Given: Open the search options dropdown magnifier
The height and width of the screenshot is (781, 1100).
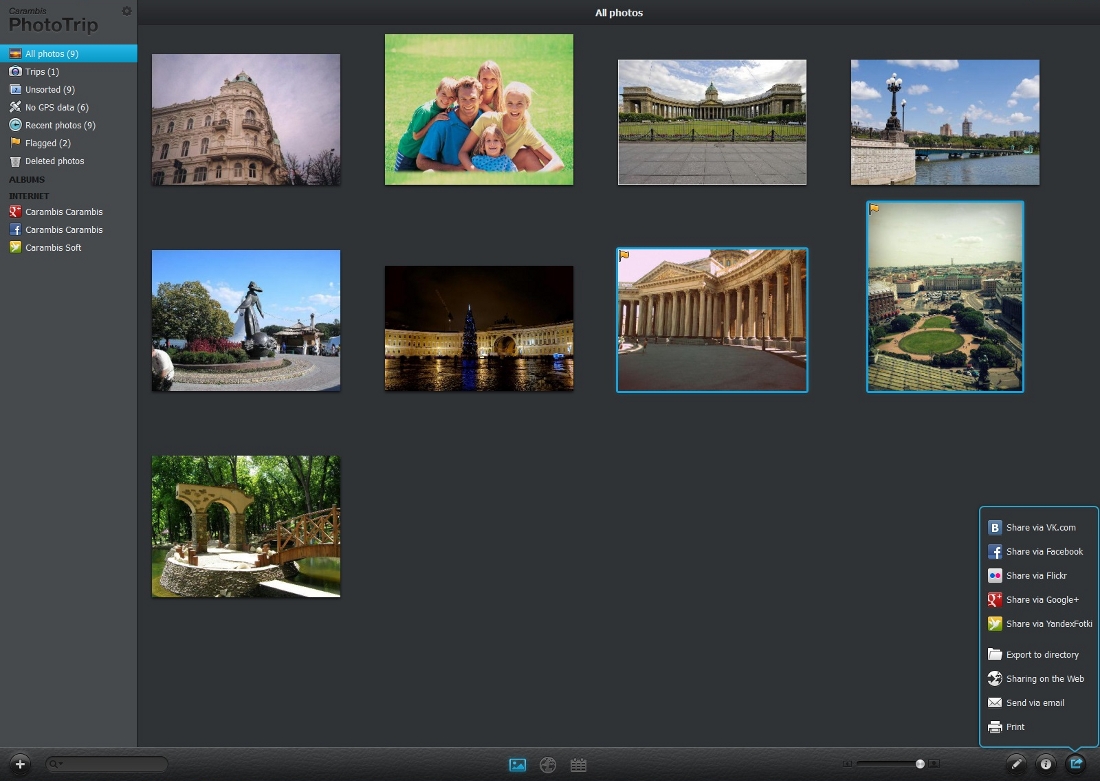Looking at the screenshot, I should pos(55,764).
